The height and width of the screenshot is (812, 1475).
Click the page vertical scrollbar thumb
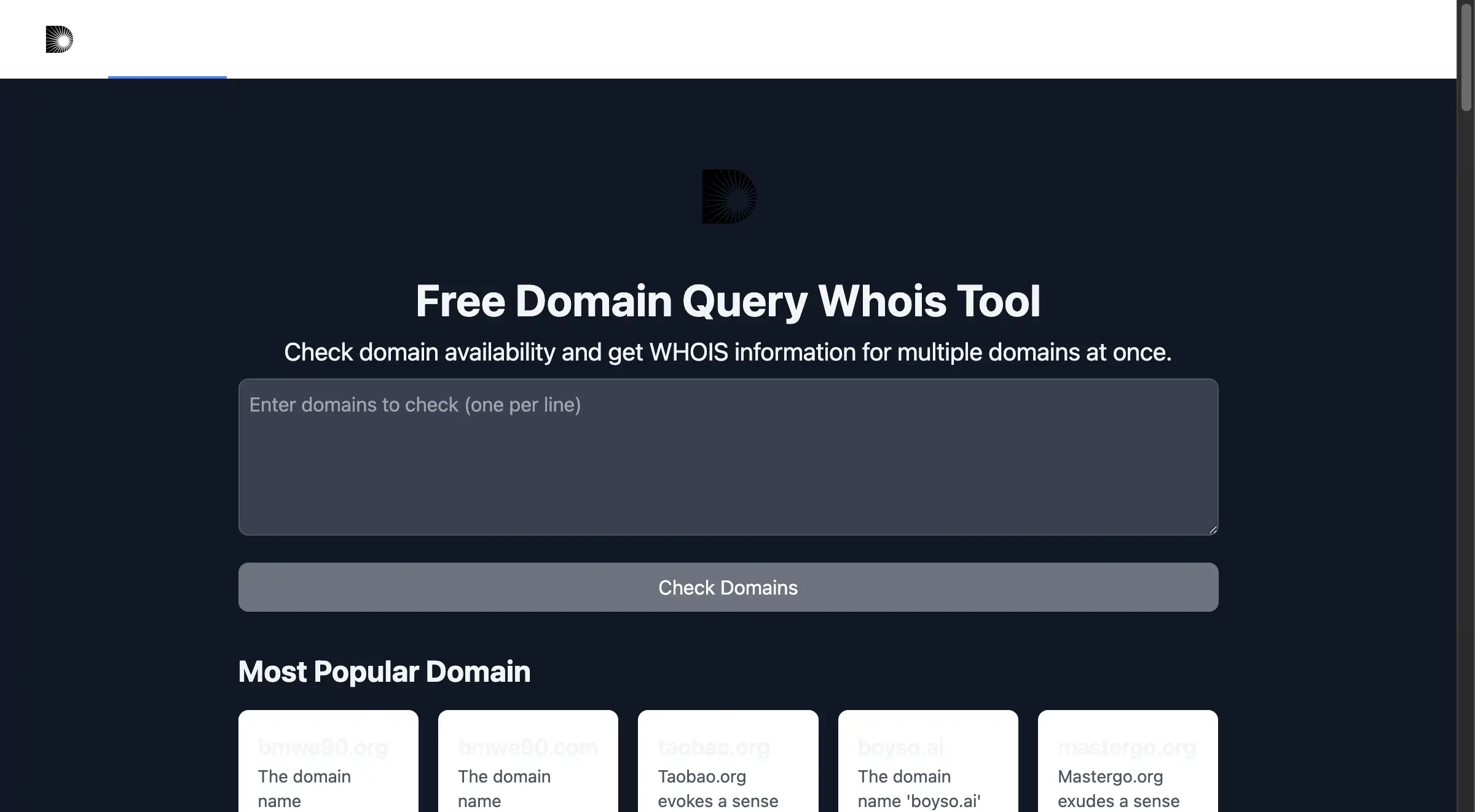point(1466,57)
